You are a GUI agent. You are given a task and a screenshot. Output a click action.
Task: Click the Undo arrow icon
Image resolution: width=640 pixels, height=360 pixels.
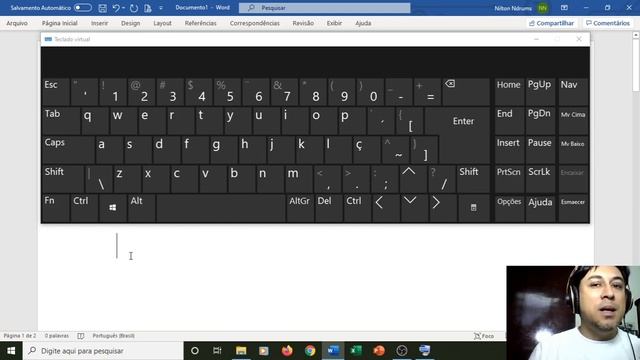click(116, 8)
